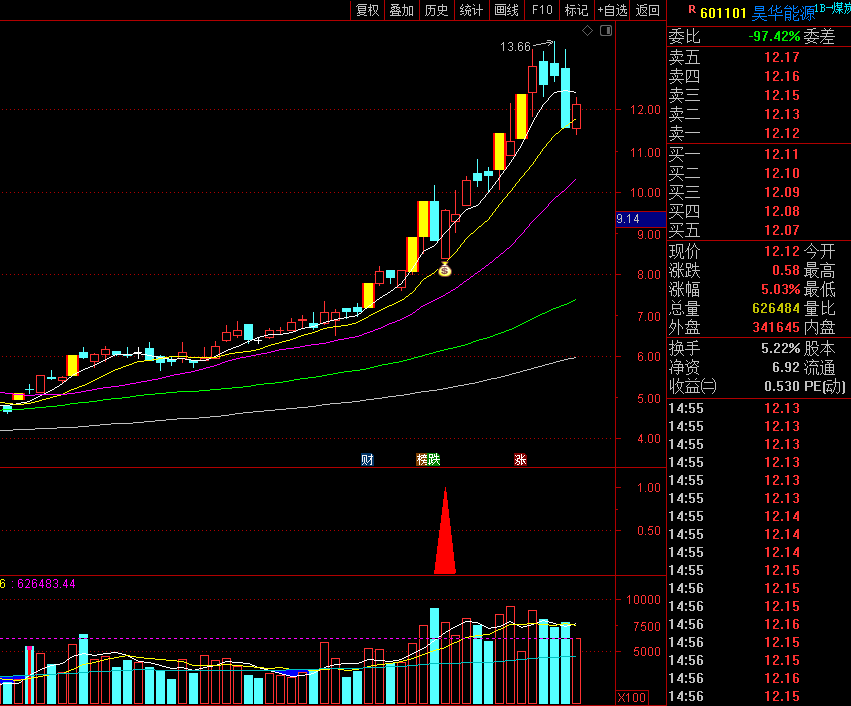Click the 9.14 price axis cursor label
This screenshot has height=706, width=851.
pyautogui.click(x=640, y=219)
